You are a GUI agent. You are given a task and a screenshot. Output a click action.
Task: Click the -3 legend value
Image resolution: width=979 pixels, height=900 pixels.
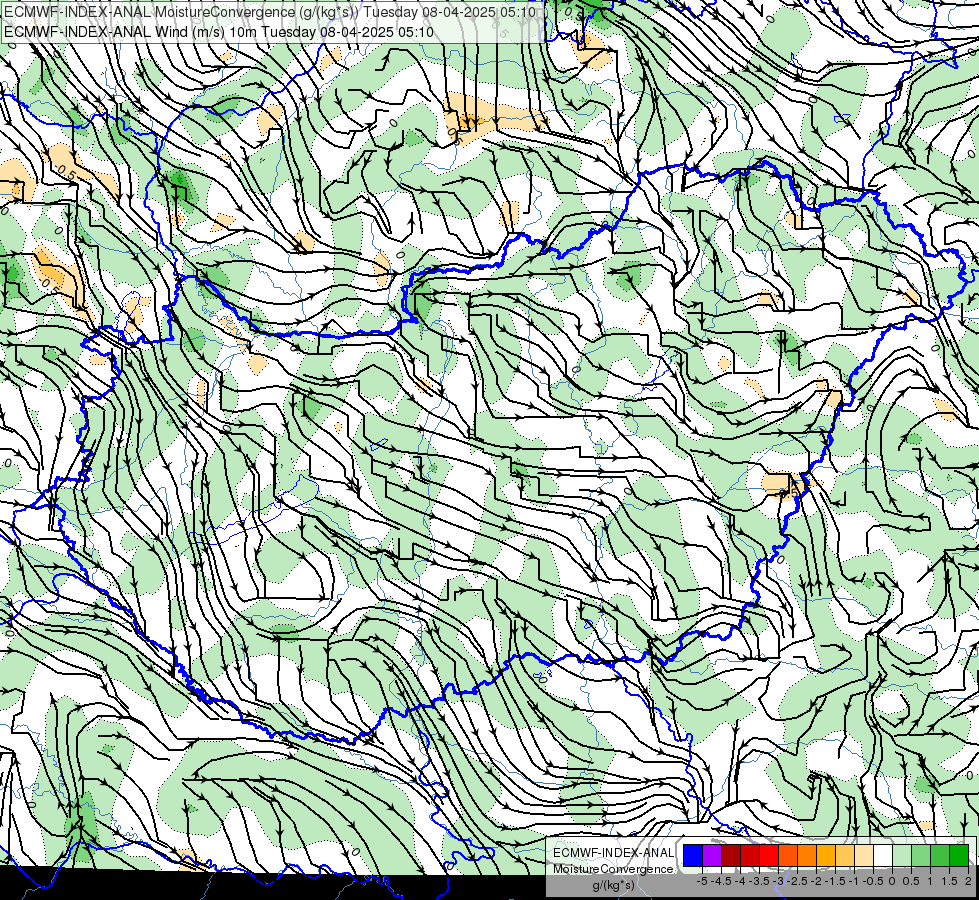778,881
